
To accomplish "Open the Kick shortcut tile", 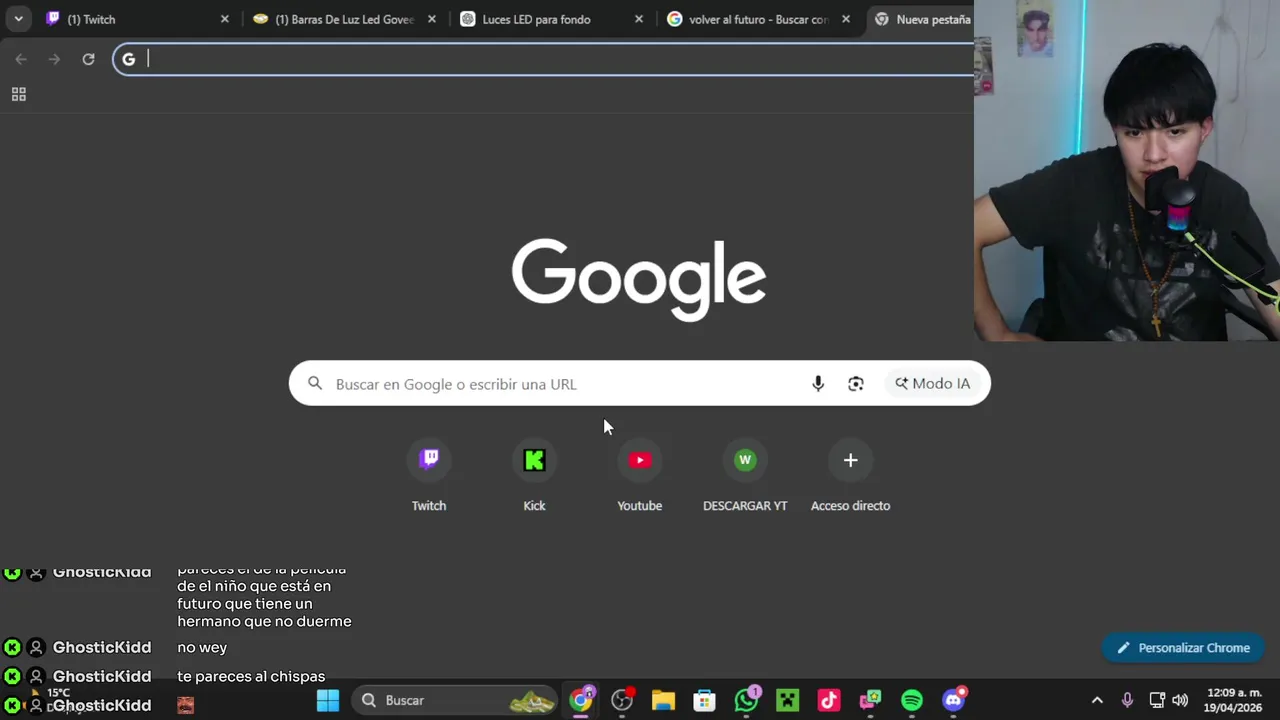I will (x=534, y=477).
